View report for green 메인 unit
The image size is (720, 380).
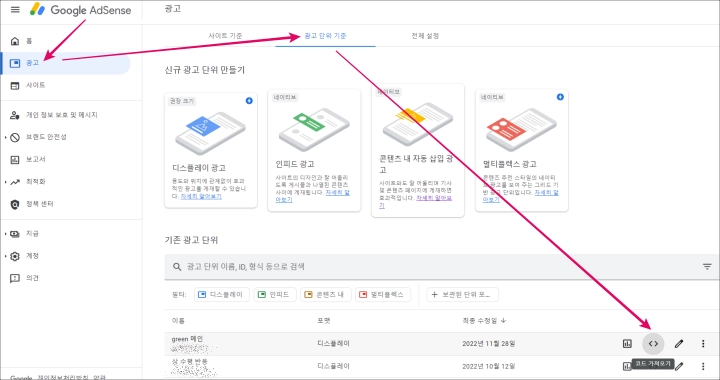[627, 343]
